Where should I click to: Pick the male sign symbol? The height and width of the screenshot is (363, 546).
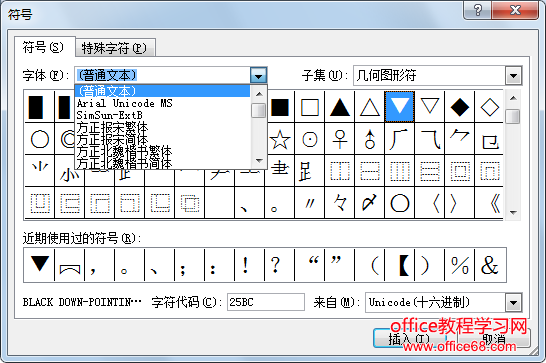369,139
